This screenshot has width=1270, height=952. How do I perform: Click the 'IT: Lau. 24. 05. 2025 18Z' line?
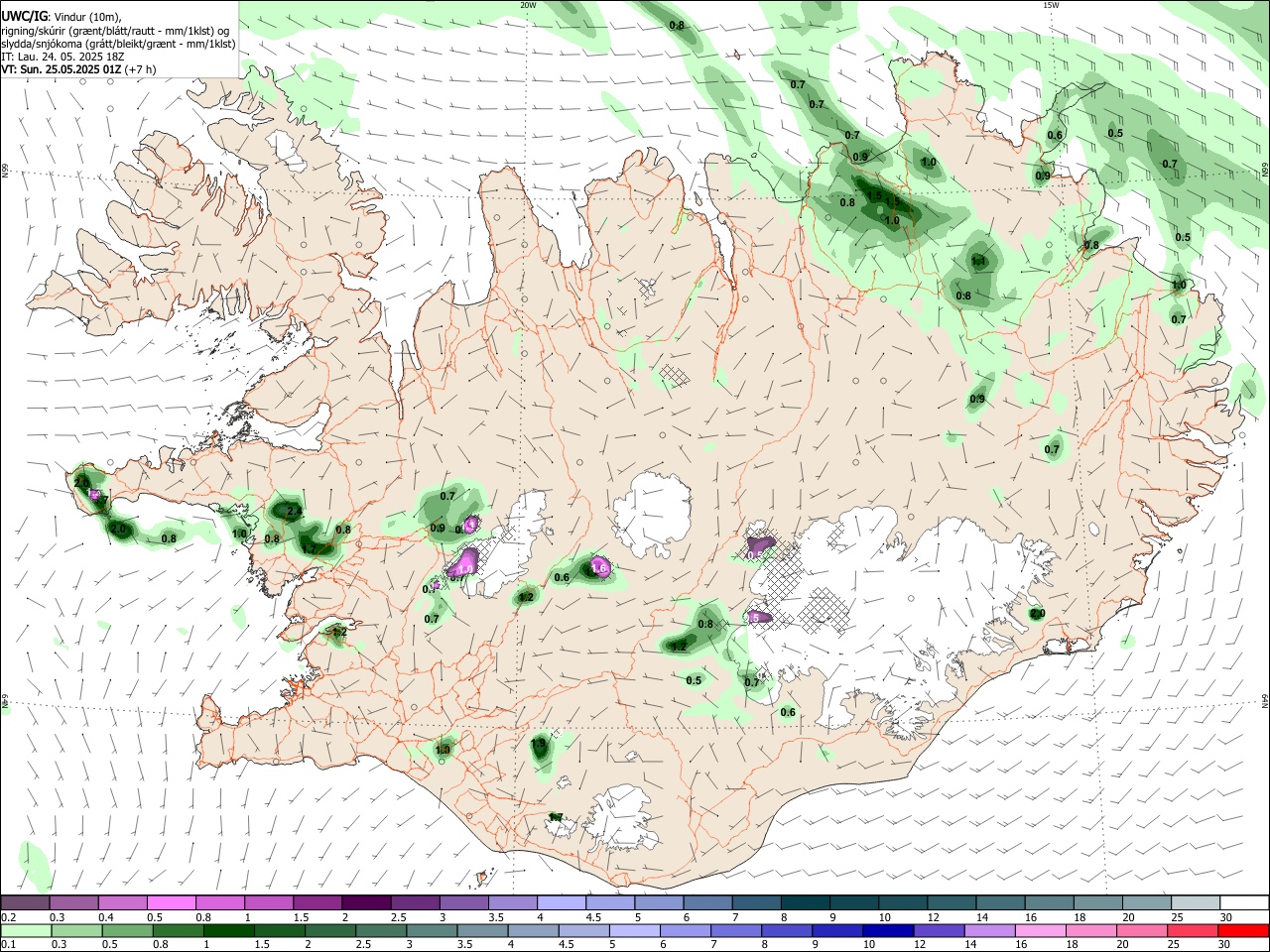pyautogui.click(x=63, y=57)
